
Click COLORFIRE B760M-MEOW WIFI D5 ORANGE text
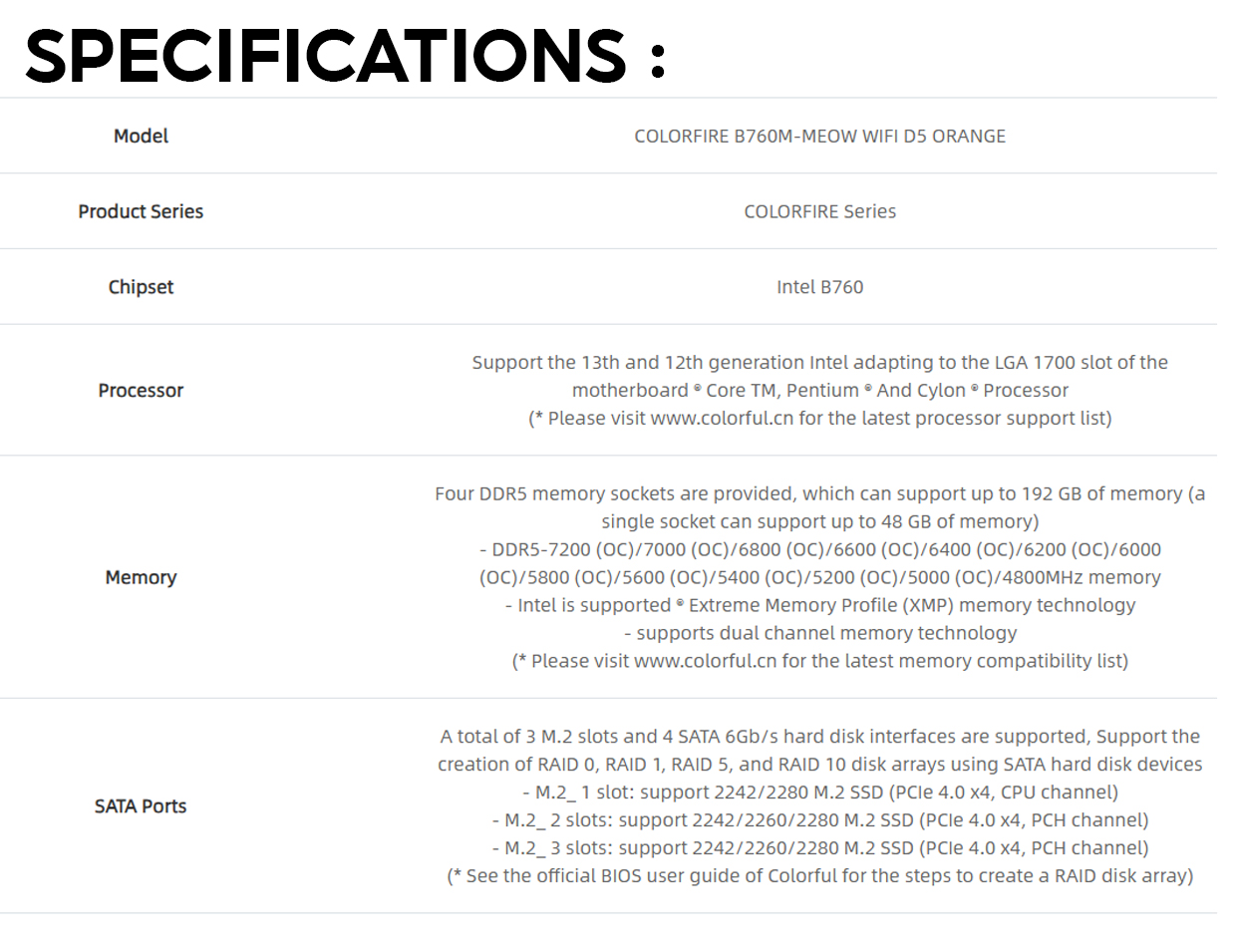click(819, 136)
